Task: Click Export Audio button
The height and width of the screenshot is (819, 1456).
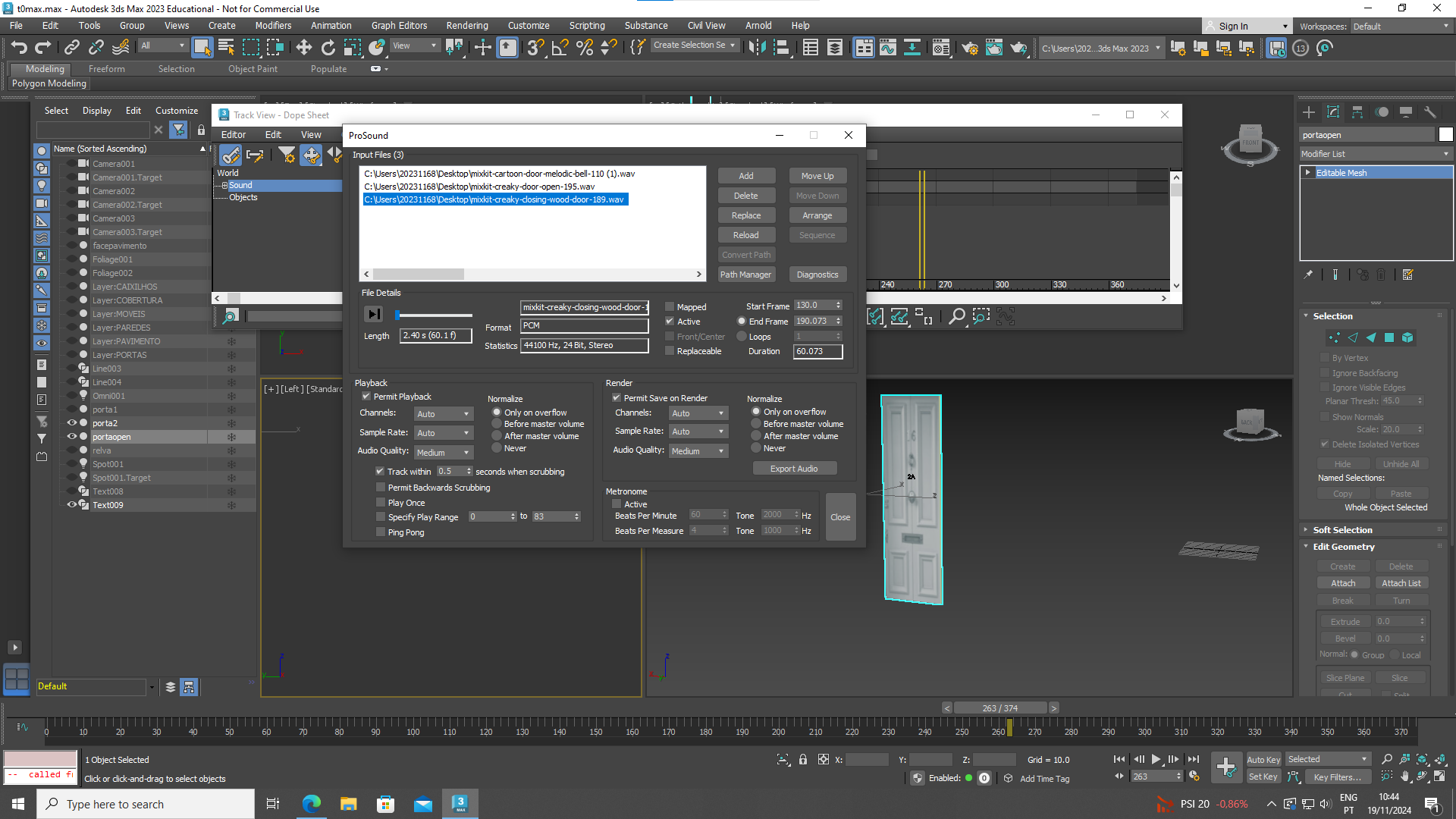Action: pos(794,469)
